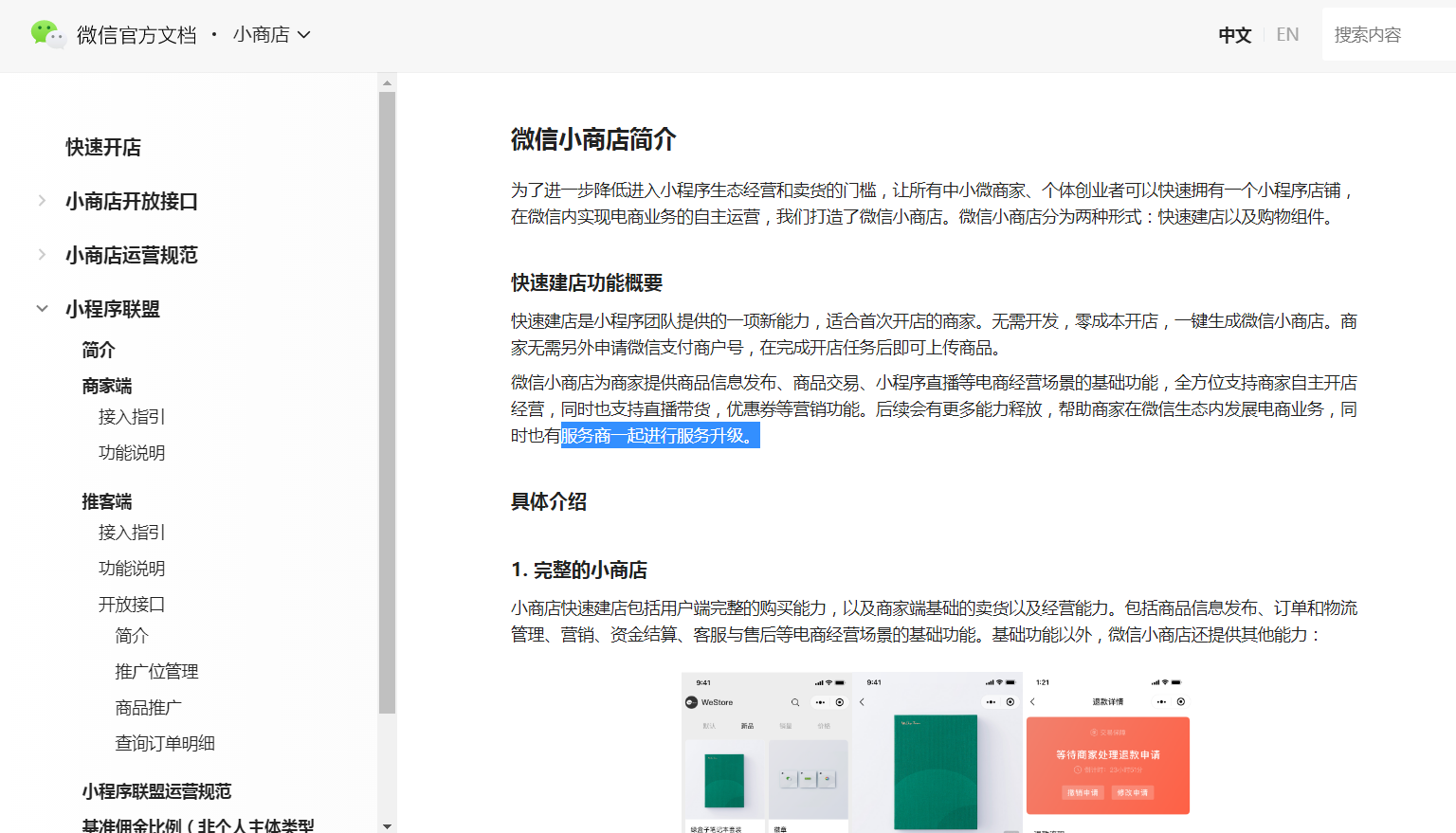The image size is (1456, 833).
Task: Select 小程序联盟 in sidebar
Action: pyautogui.click(x=113, y=309)
